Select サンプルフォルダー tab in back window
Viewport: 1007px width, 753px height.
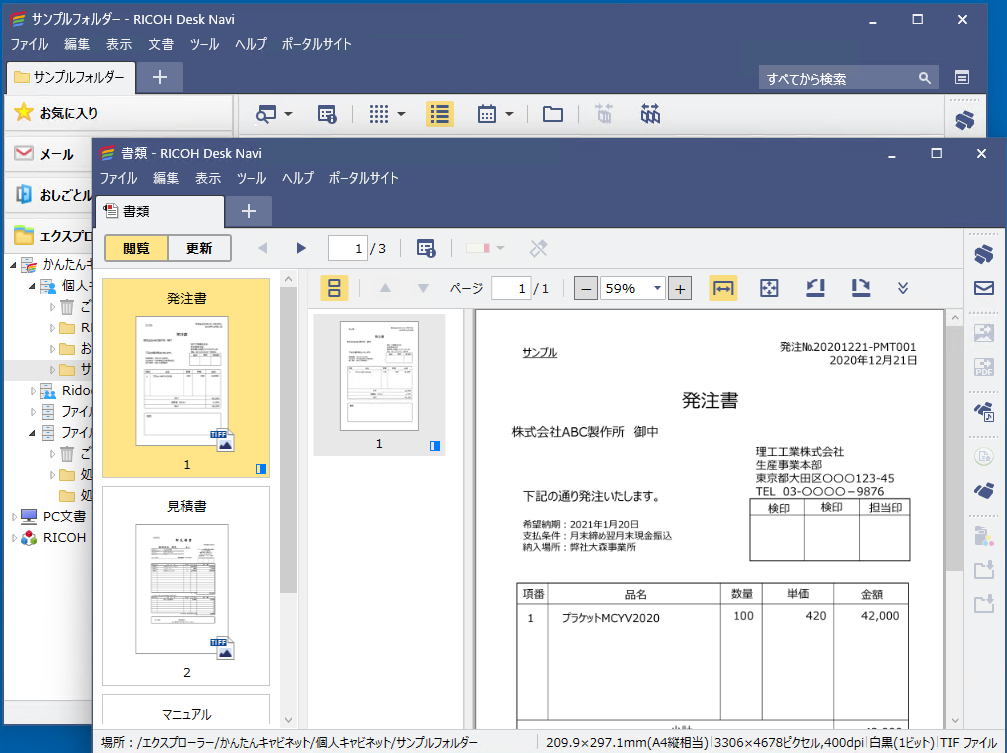point(71,77)
